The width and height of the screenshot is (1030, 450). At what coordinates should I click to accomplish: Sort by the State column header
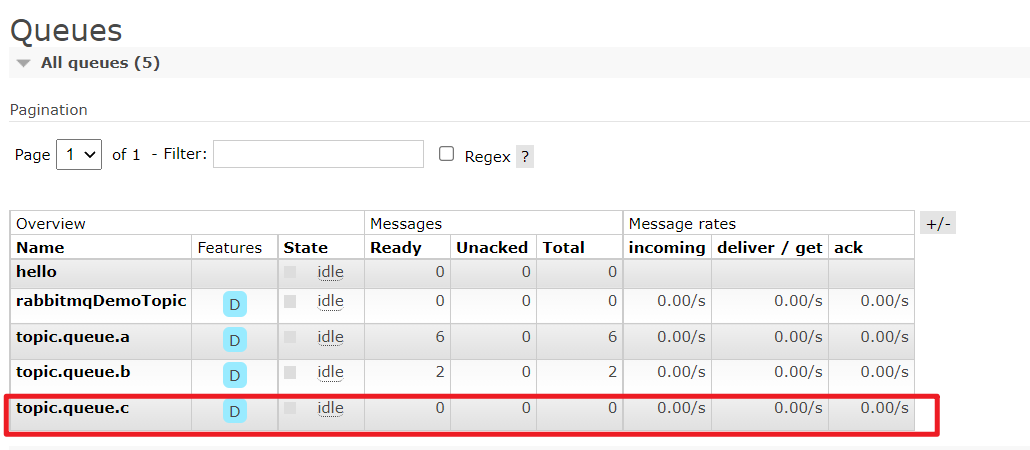tap(305, 248)
